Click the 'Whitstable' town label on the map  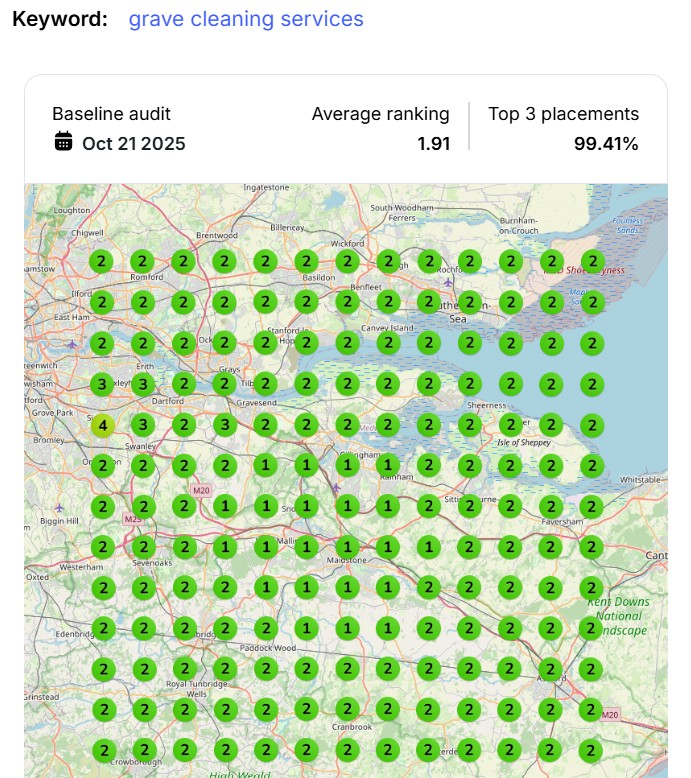coord(640,480)
